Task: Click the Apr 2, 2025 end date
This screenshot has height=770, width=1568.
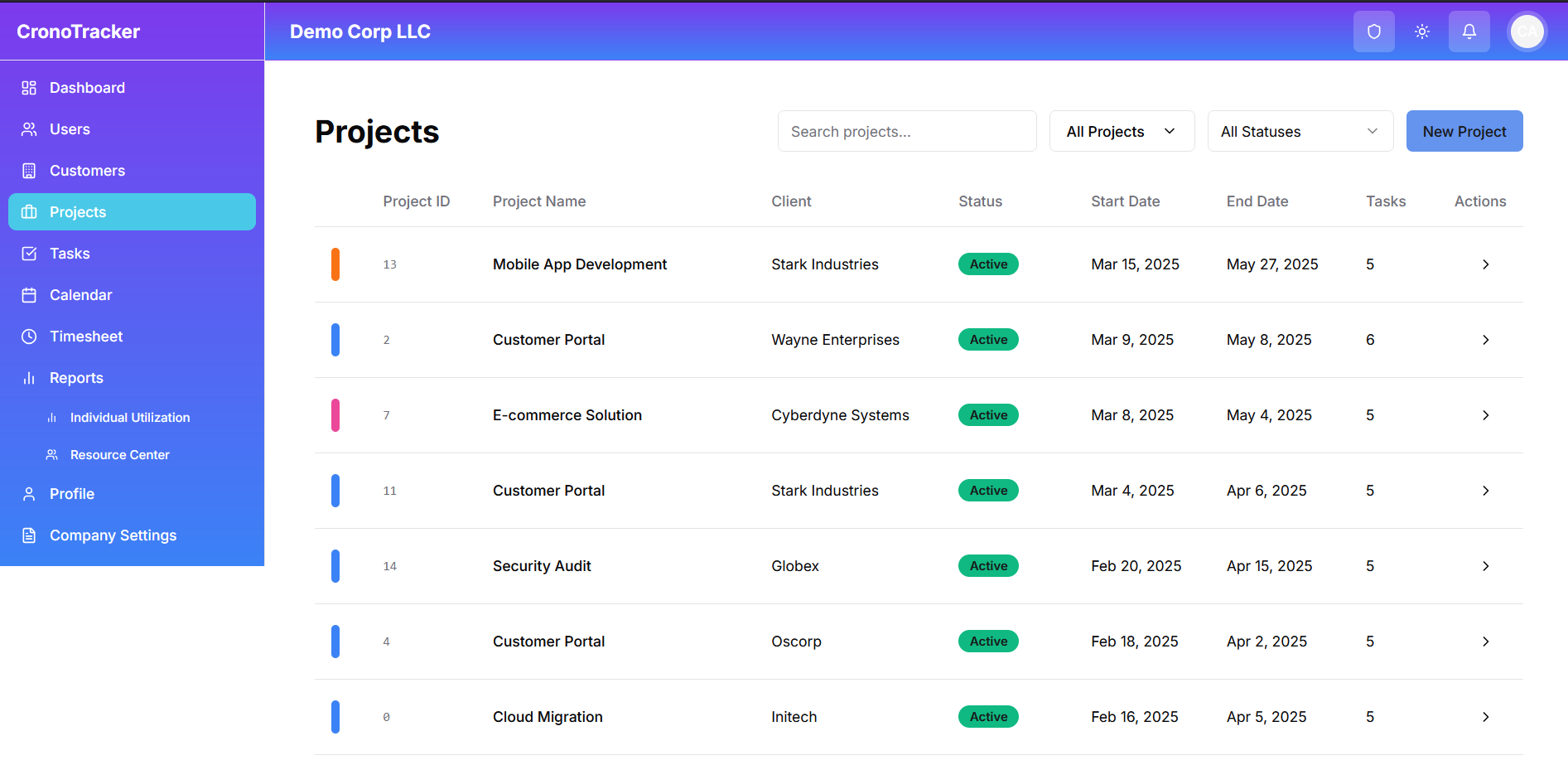Action: coord(1266,642)
